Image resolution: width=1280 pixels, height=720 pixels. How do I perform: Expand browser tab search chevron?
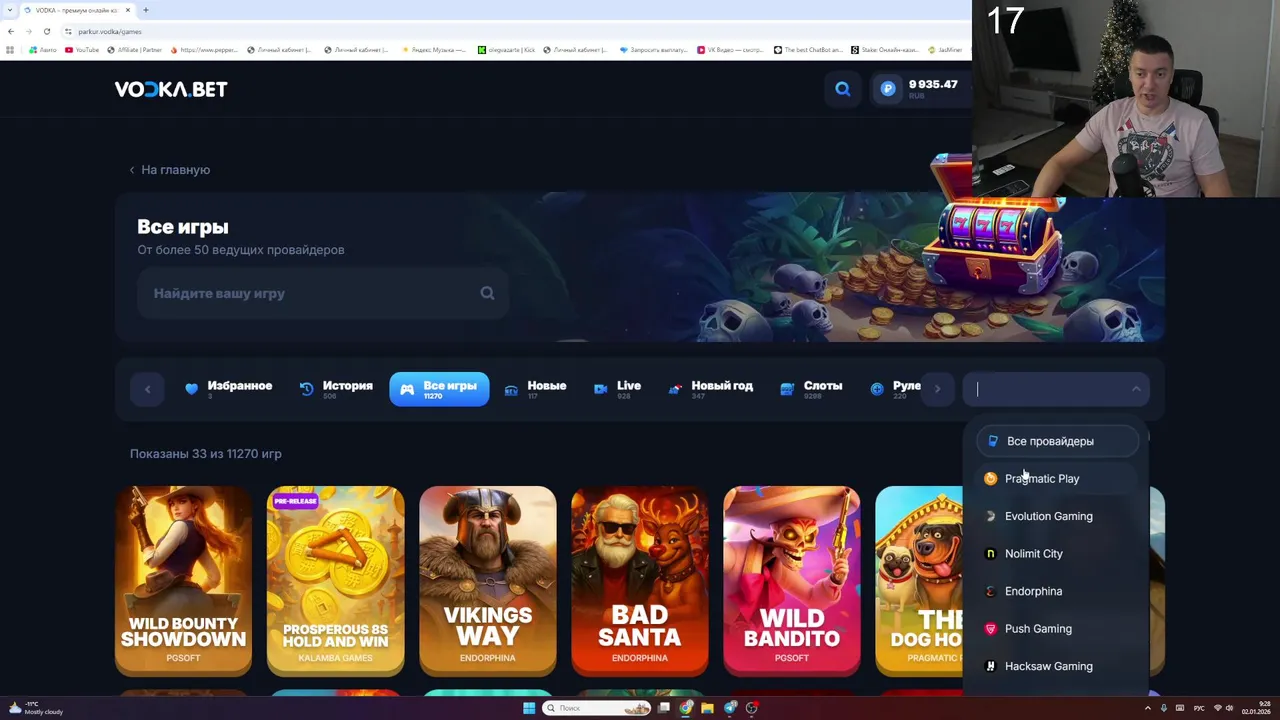click(11, 10)
